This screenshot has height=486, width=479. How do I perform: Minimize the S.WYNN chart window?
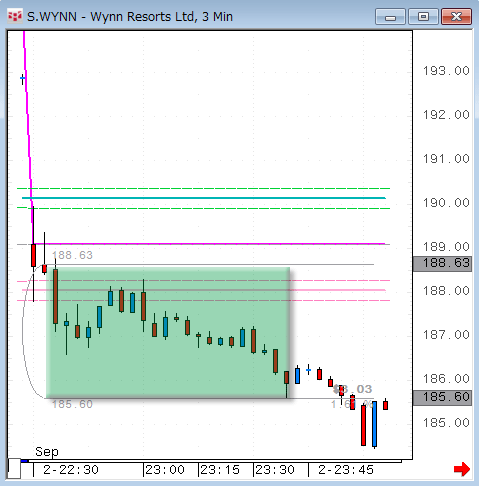tap(390, 17)
